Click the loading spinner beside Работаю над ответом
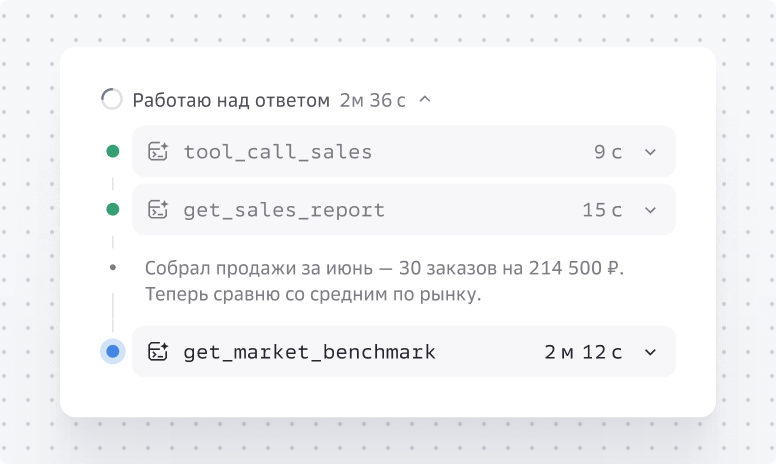This screenshot has height=464, width=776. 112,99
